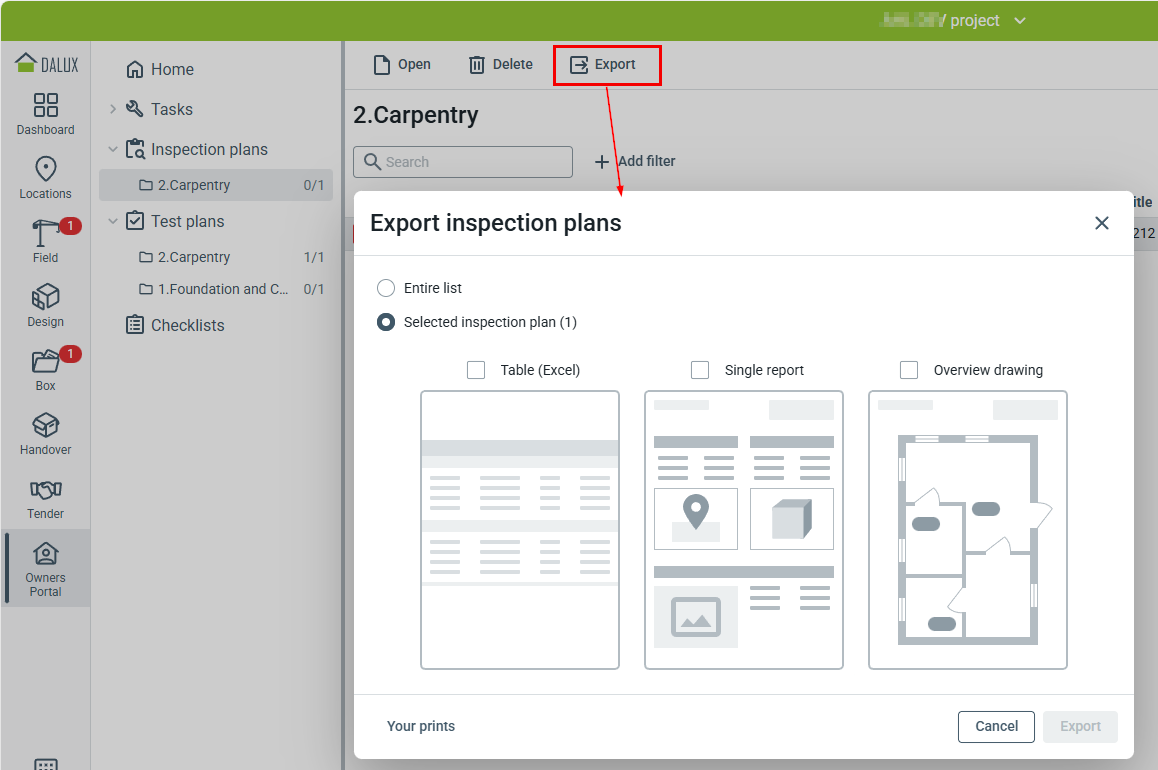Select the Design cube icon
1158x770 pixels.
pos(46,297)
